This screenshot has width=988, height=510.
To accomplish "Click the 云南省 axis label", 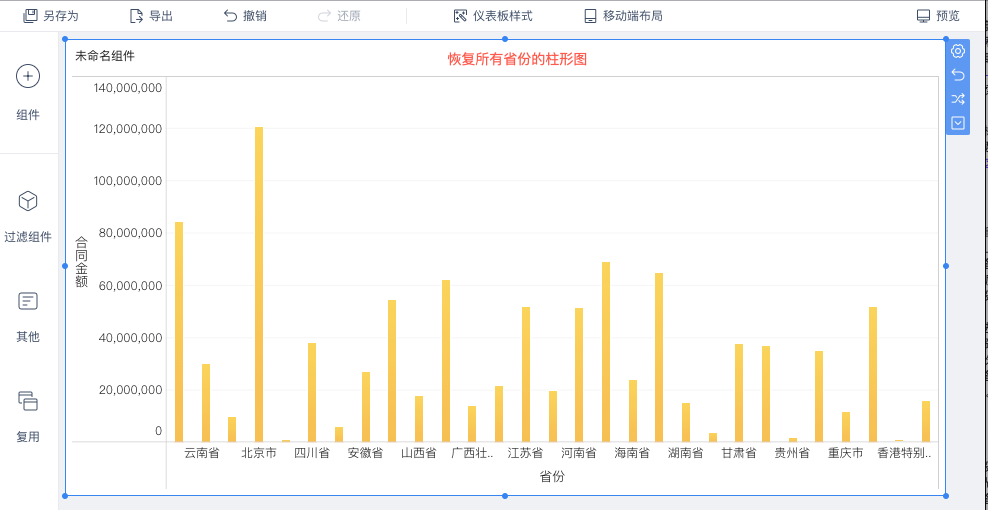I will click(x=202, y=453).
